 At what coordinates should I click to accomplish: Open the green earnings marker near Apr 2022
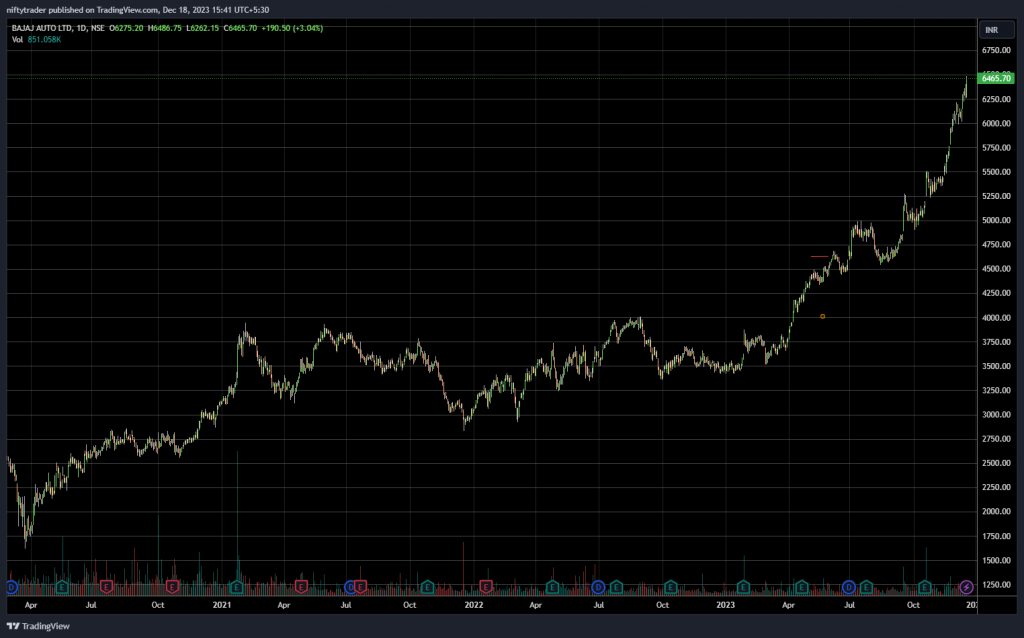pyautogui.click(x=552, y=587)
